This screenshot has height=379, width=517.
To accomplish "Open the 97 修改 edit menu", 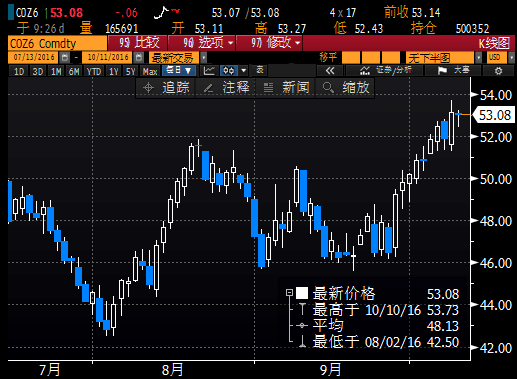I will (270, 43).
